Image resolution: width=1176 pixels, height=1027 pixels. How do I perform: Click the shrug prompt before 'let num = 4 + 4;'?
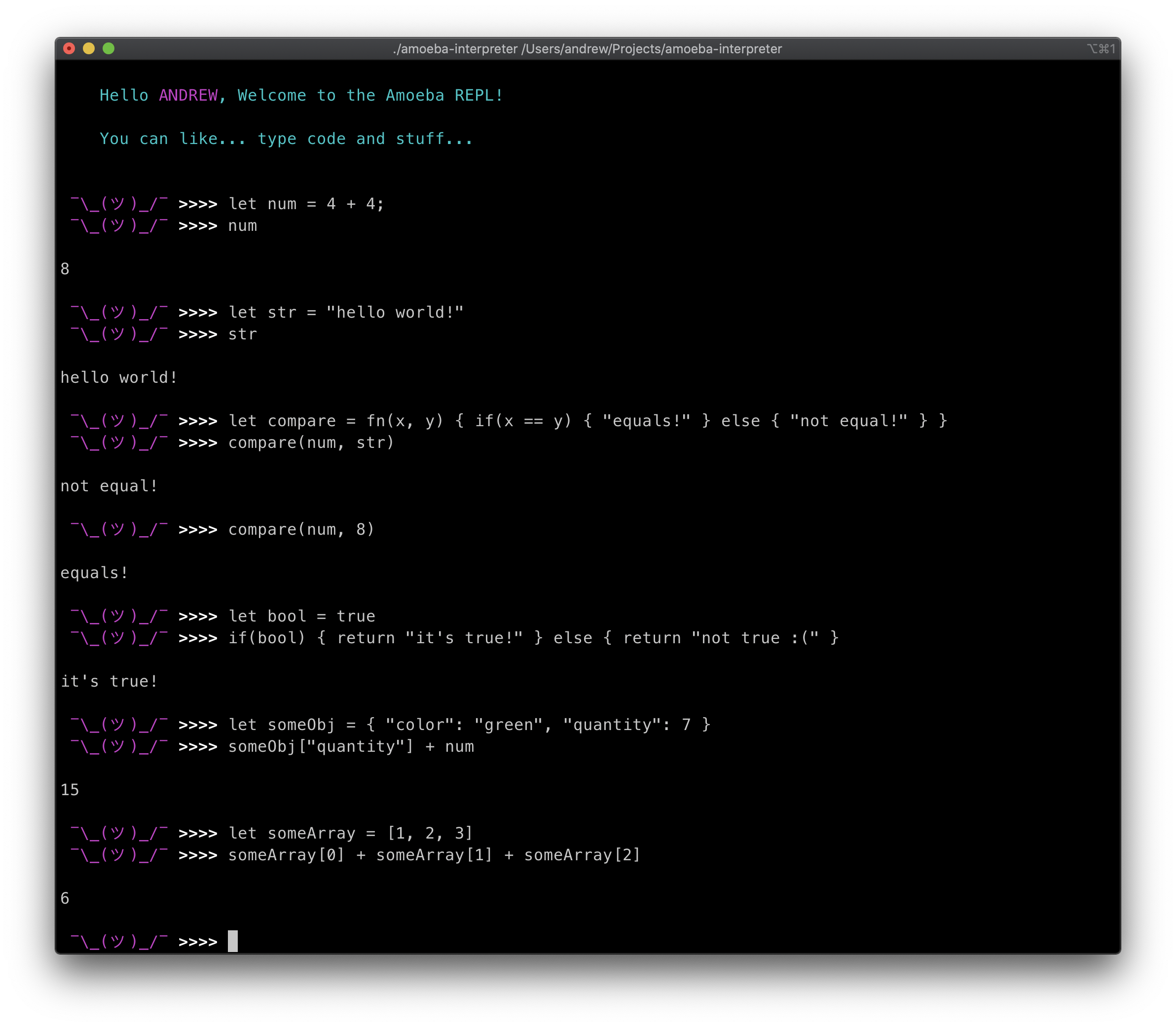pyautogui.click(x=119, y=204)
